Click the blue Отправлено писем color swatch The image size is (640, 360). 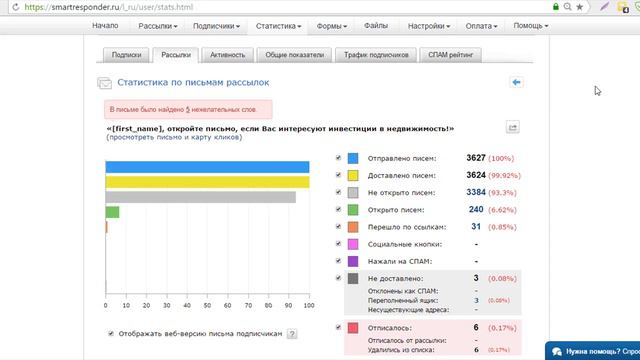353,158
